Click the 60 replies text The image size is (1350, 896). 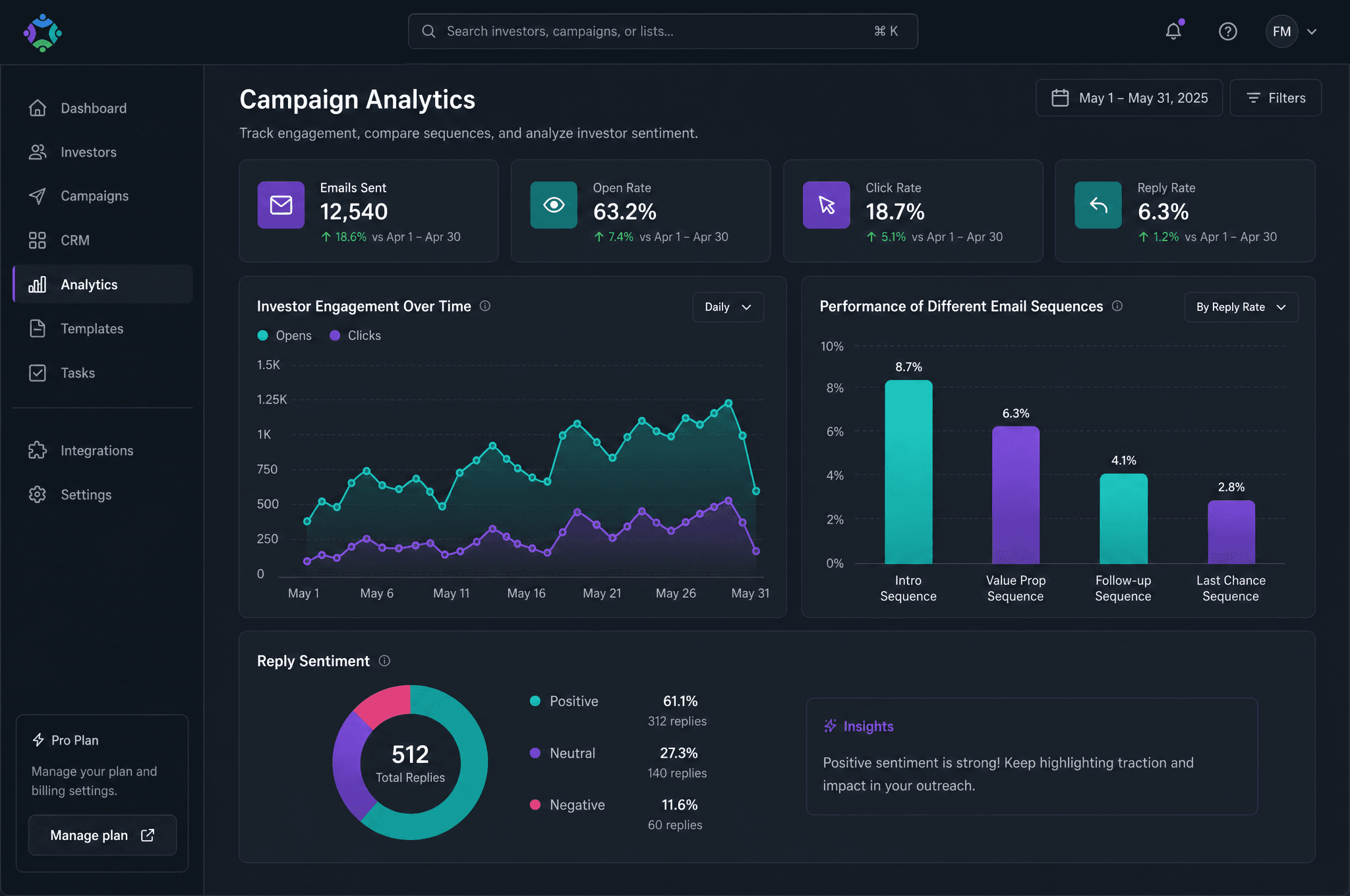pos(675,825)
